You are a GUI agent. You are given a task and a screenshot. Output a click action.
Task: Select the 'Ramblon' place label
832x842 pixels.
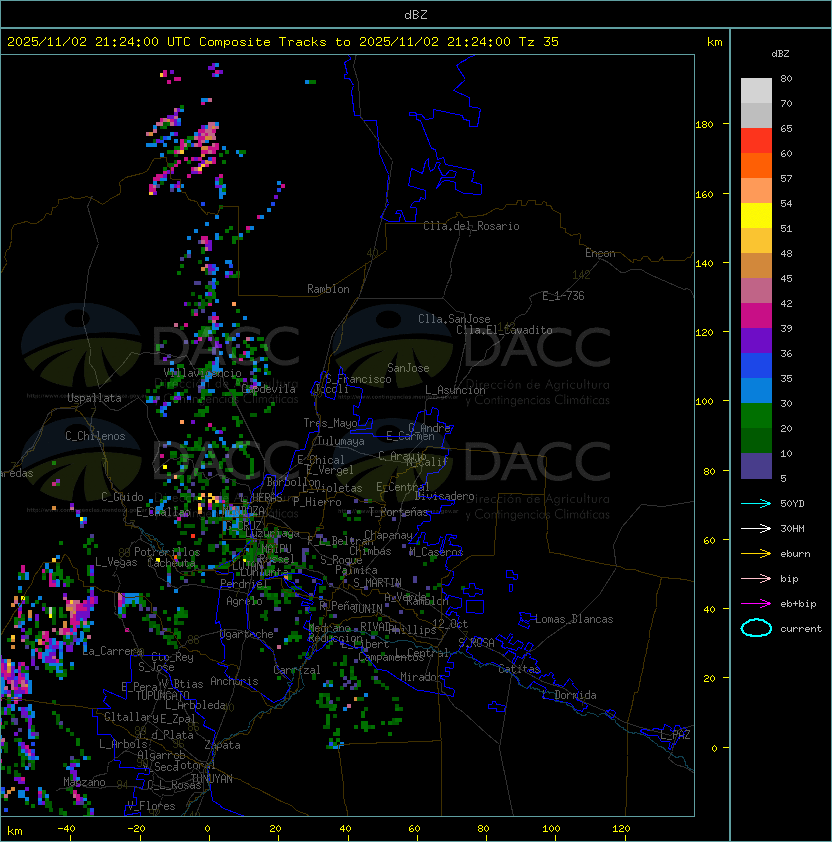click(x=328, y=289)
